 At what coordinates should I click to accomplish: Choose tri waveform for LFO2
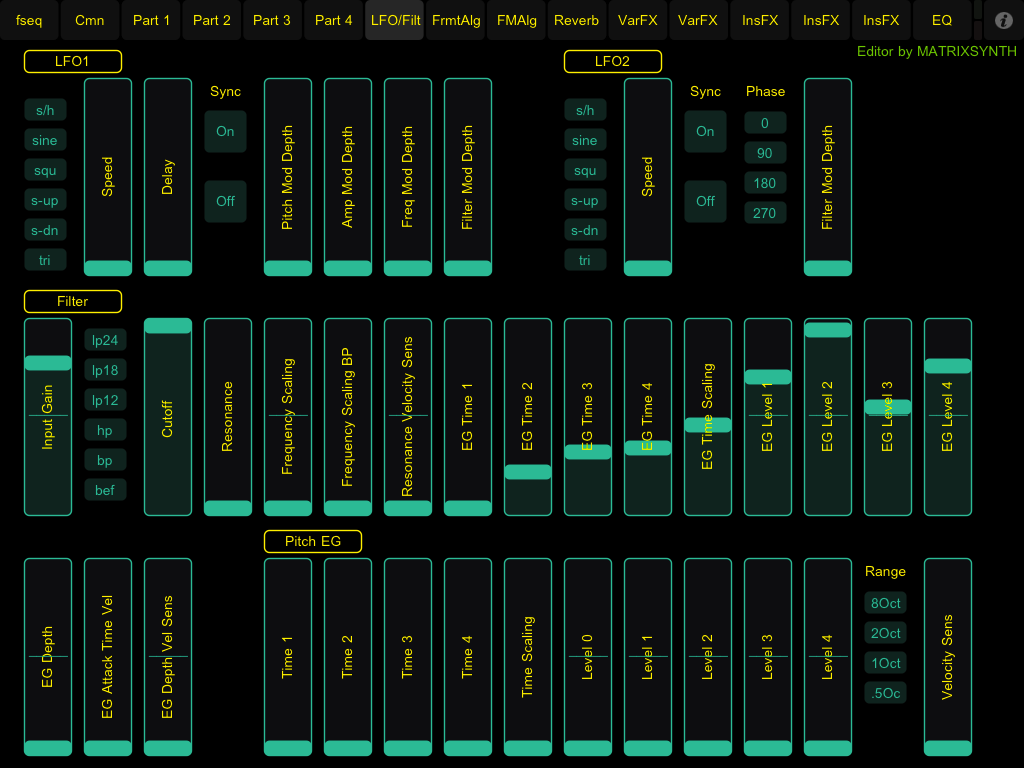click(x=585, y=261)
